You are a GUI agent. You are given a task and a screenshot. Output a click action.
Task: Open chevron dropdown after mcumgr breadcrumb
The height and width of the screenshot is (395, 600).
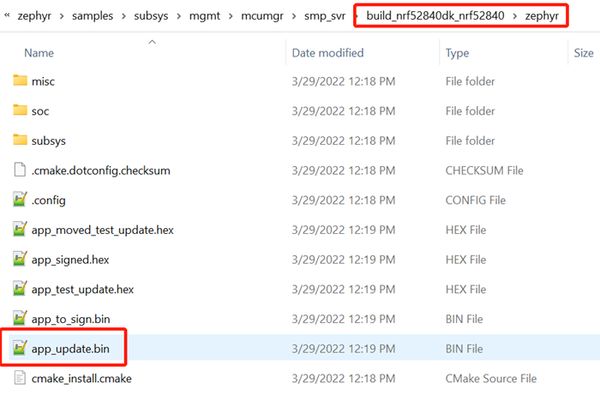pyautogui.click(x=294, y=16)
